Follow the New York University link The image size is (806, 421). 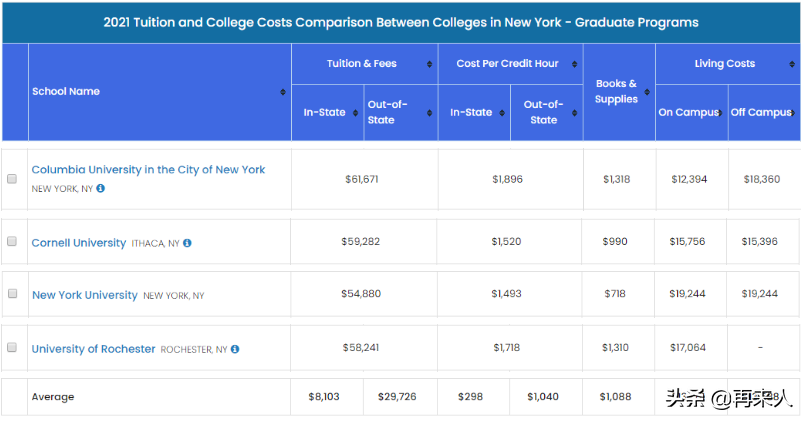(85, 296)
